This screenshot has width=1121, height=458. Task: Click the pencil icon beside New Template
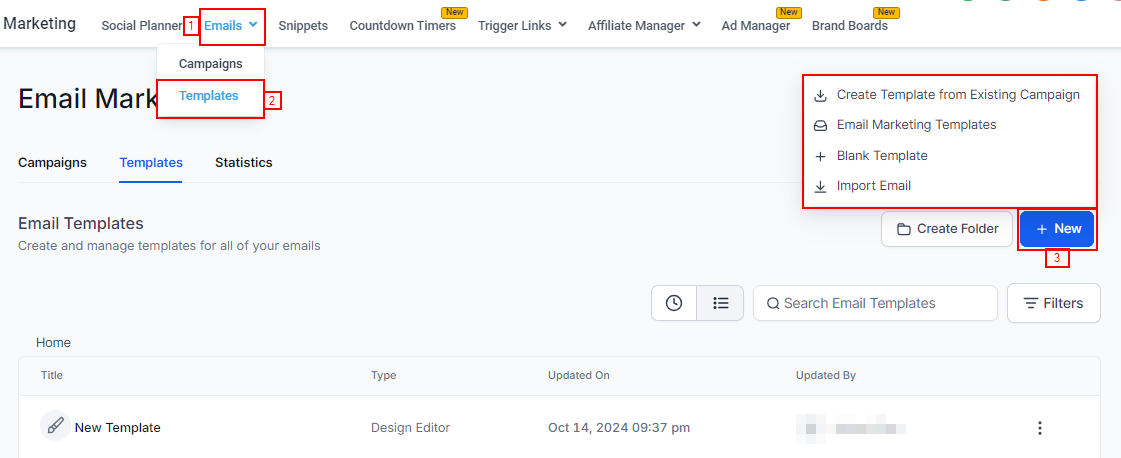(x=54, y=427)
